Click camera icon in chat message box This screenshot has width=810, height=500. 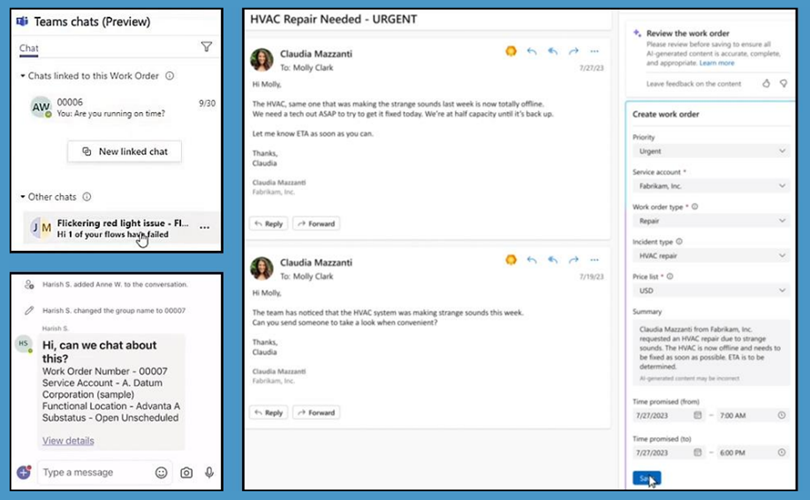(186, 473)
